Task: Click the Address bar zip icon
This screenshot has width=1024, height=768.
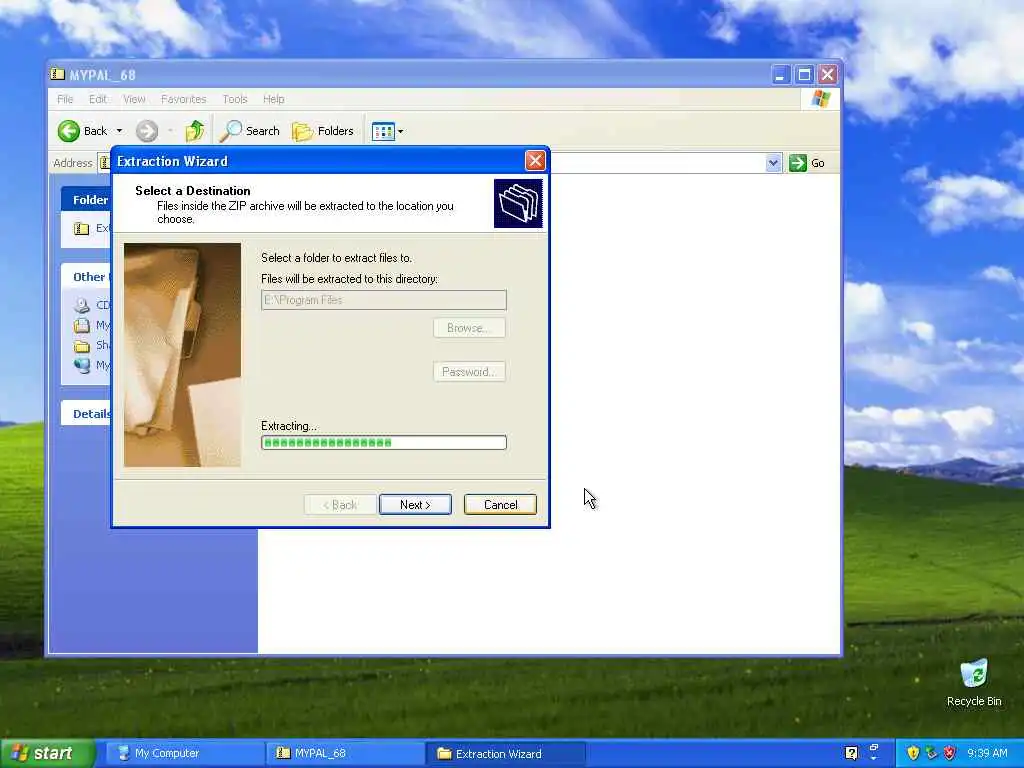Action: pos(104,163)
